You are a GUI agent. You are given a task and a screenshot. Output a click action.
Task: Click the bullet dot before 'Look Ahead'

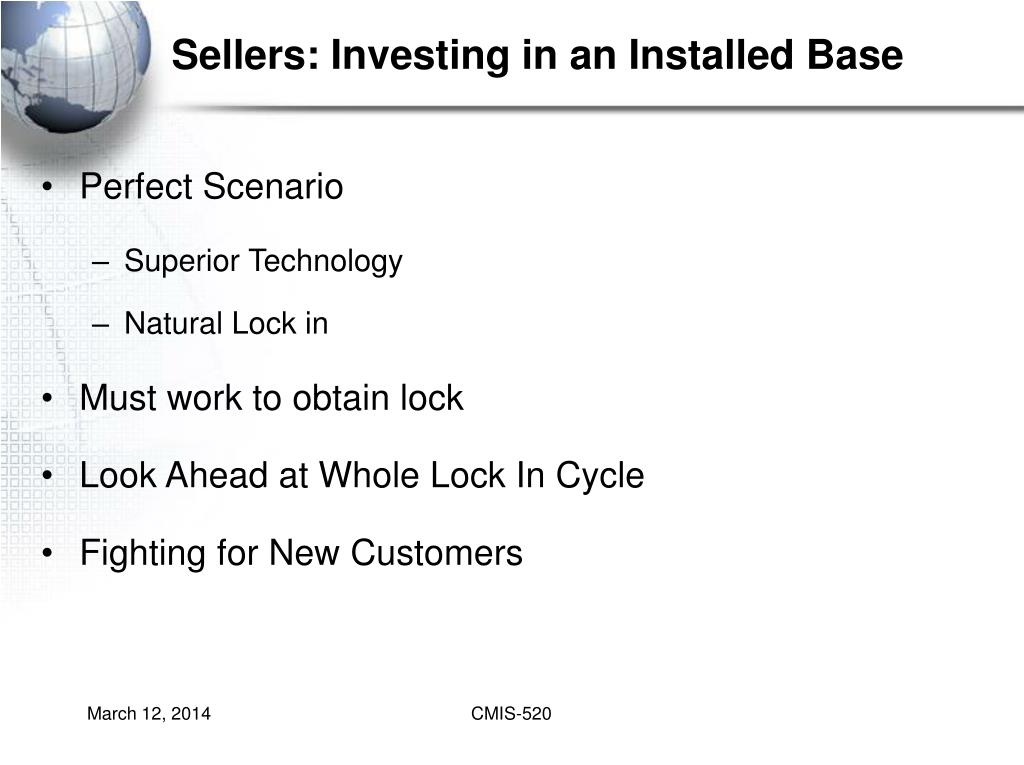[x=47, y=476]
